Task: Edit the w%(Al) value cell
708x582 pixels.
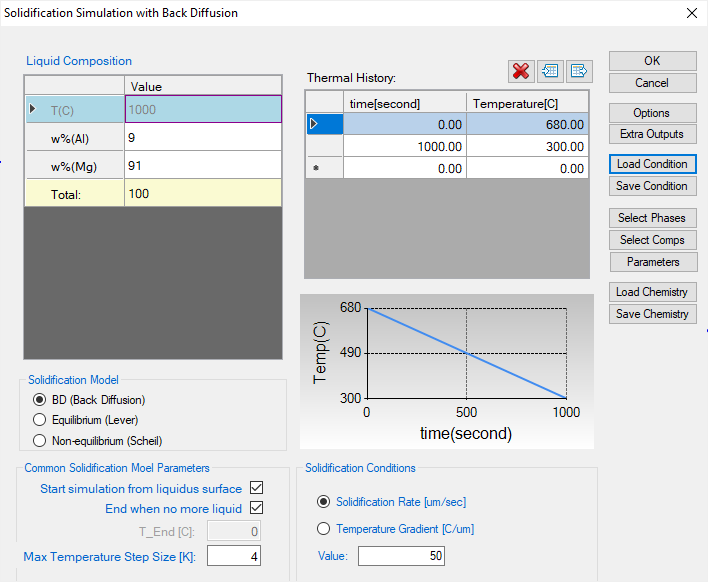Action: (203, 137)
